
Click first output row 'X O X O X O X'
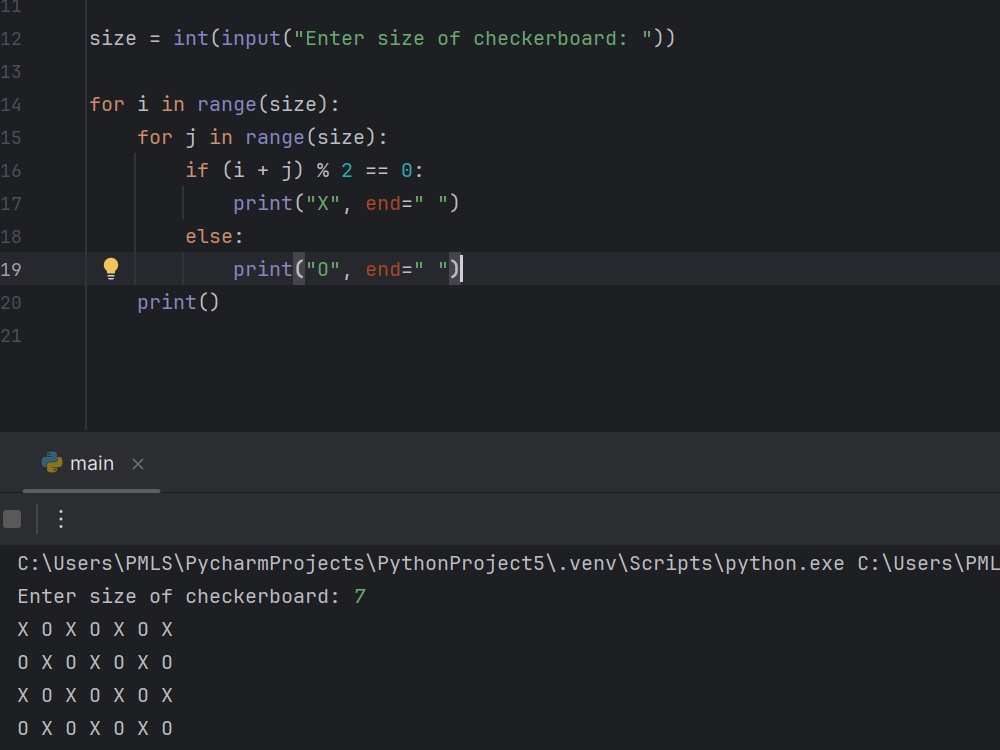point(95,630)
